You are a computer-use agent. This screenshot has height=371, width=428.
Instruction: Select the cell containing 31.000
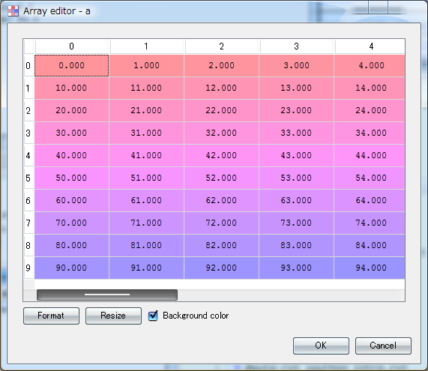tap(147, 133)
